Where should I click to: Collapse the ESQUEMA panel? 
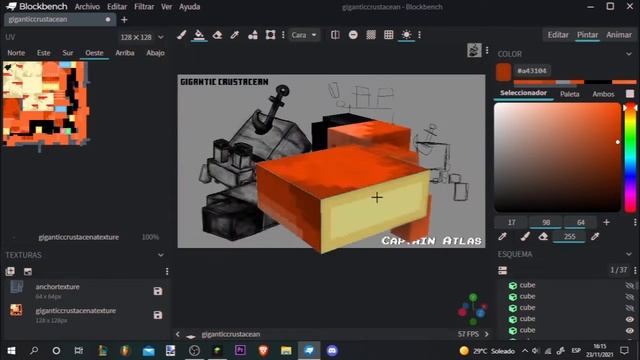coord(629,254)
